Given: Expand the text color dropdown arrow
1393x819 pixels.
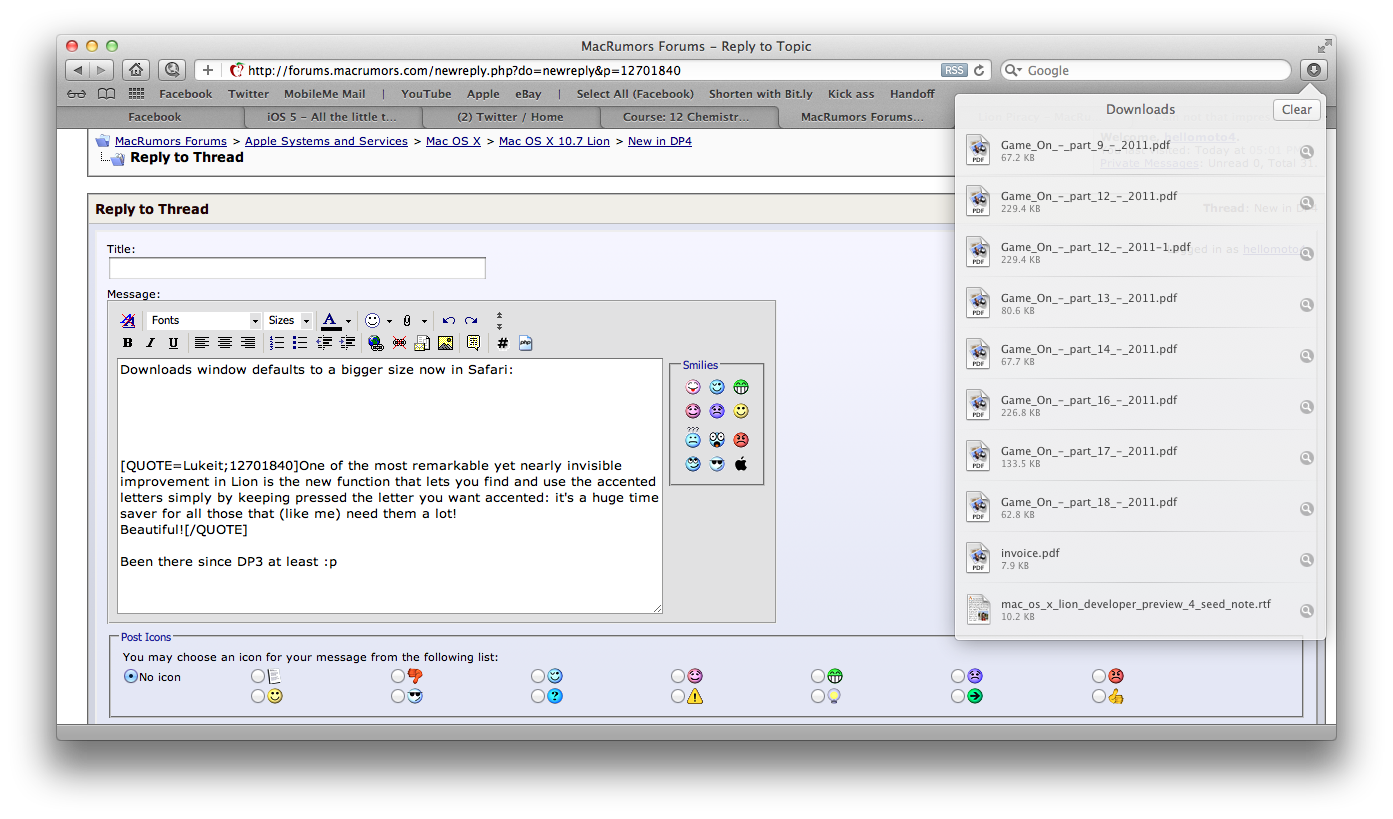Looking at the screenshot, I should (348, 322).
